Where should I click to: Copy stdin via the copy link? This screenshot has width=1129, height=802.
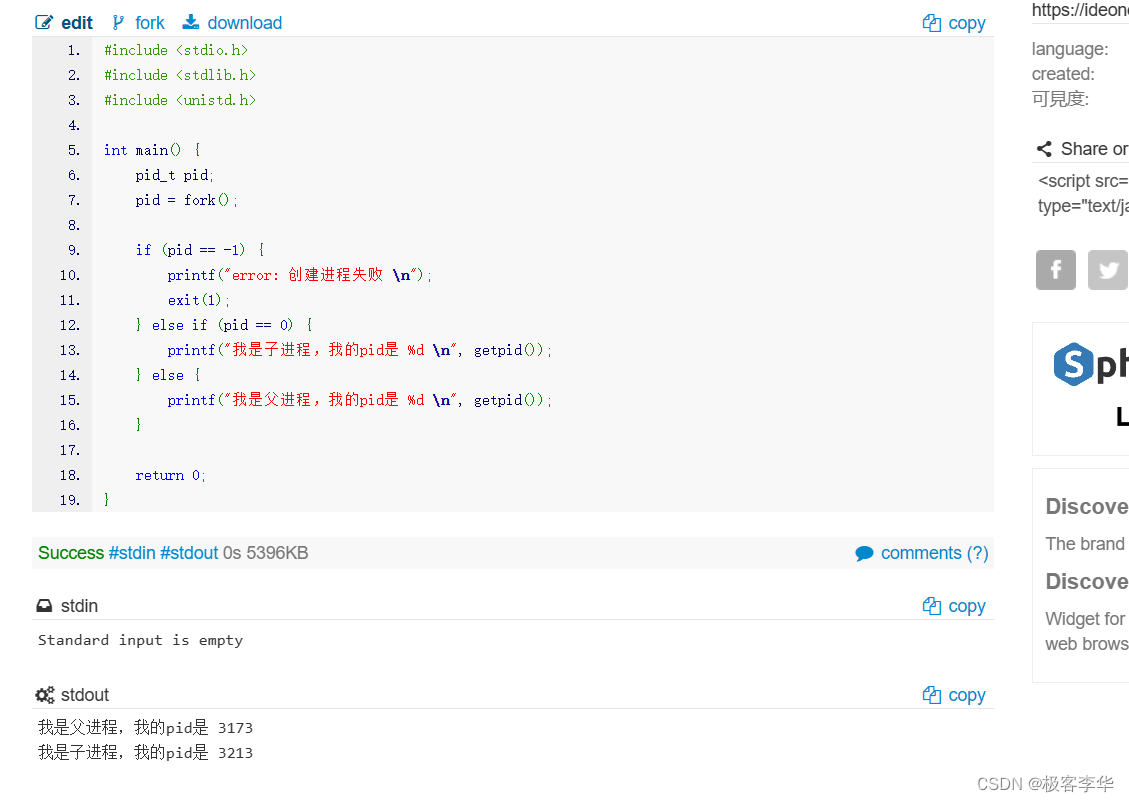pos(966,607)
